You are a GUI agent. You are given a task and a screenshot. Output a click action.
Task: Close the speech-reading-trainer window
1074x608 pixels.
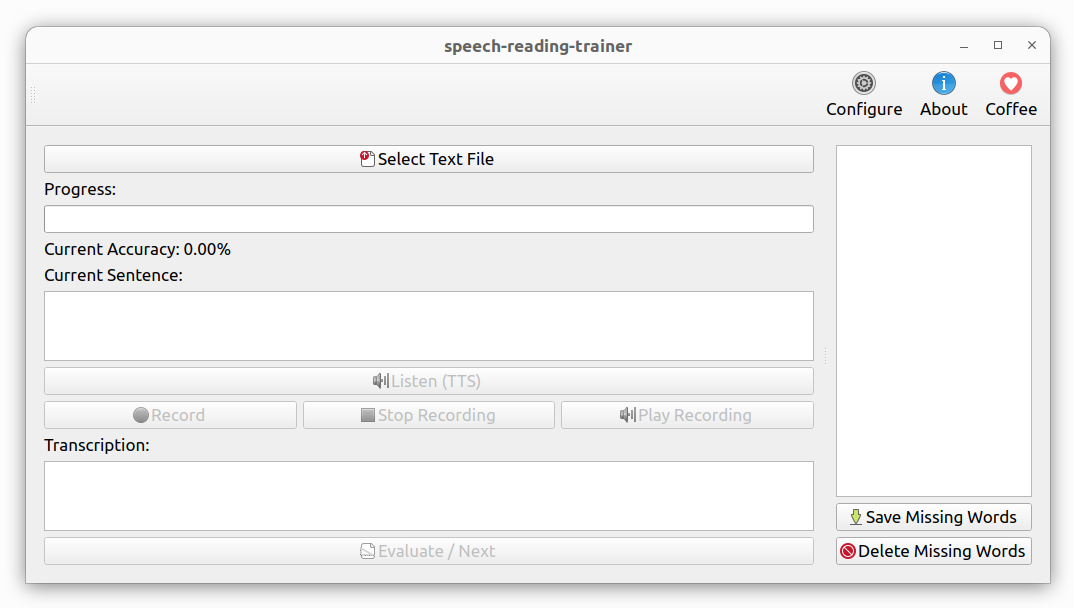point(1032,45)
